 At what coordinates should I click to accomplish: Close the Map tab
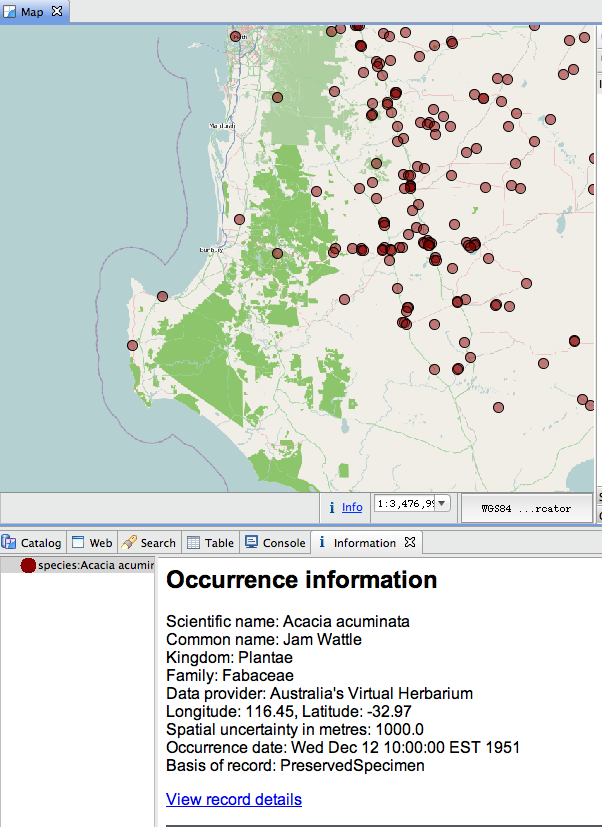pyautogui.click(x=57, y=11)
